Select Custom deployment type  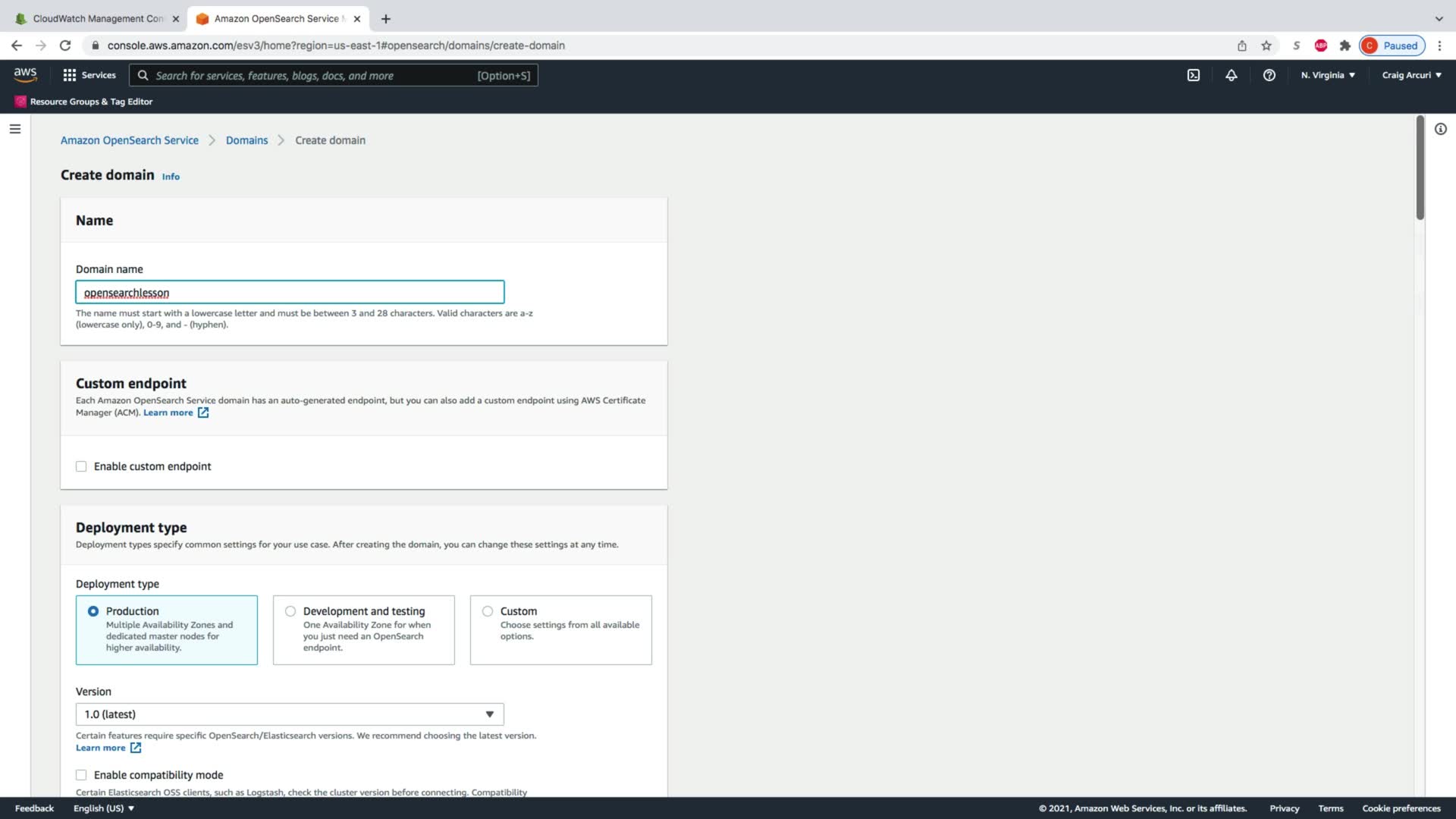coord(488,611)
